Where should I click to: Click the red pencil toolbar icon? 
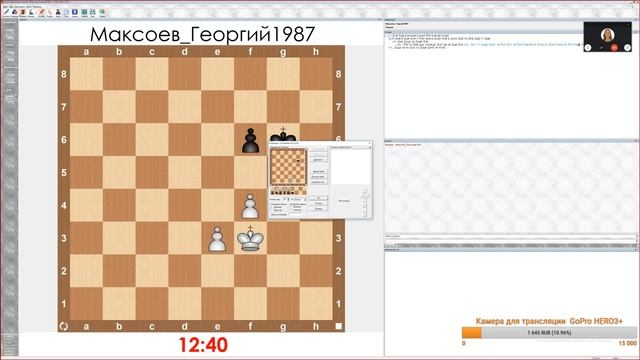(x=42, y=12)
